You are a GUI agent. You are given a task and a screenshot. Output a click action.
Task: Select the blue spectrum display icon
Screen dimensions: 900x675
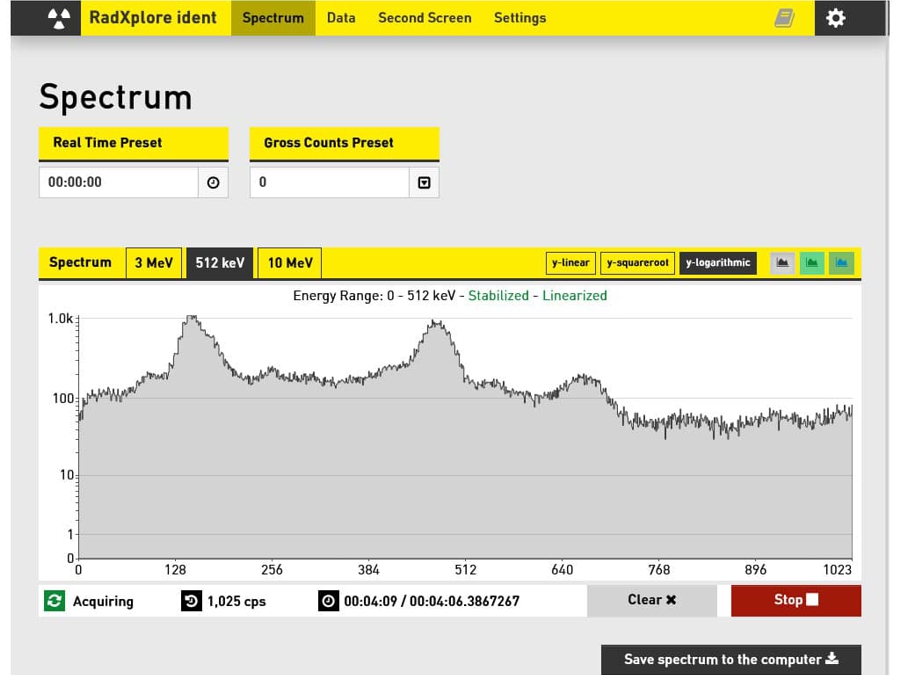pyautogui.click(x=841, y=263)
